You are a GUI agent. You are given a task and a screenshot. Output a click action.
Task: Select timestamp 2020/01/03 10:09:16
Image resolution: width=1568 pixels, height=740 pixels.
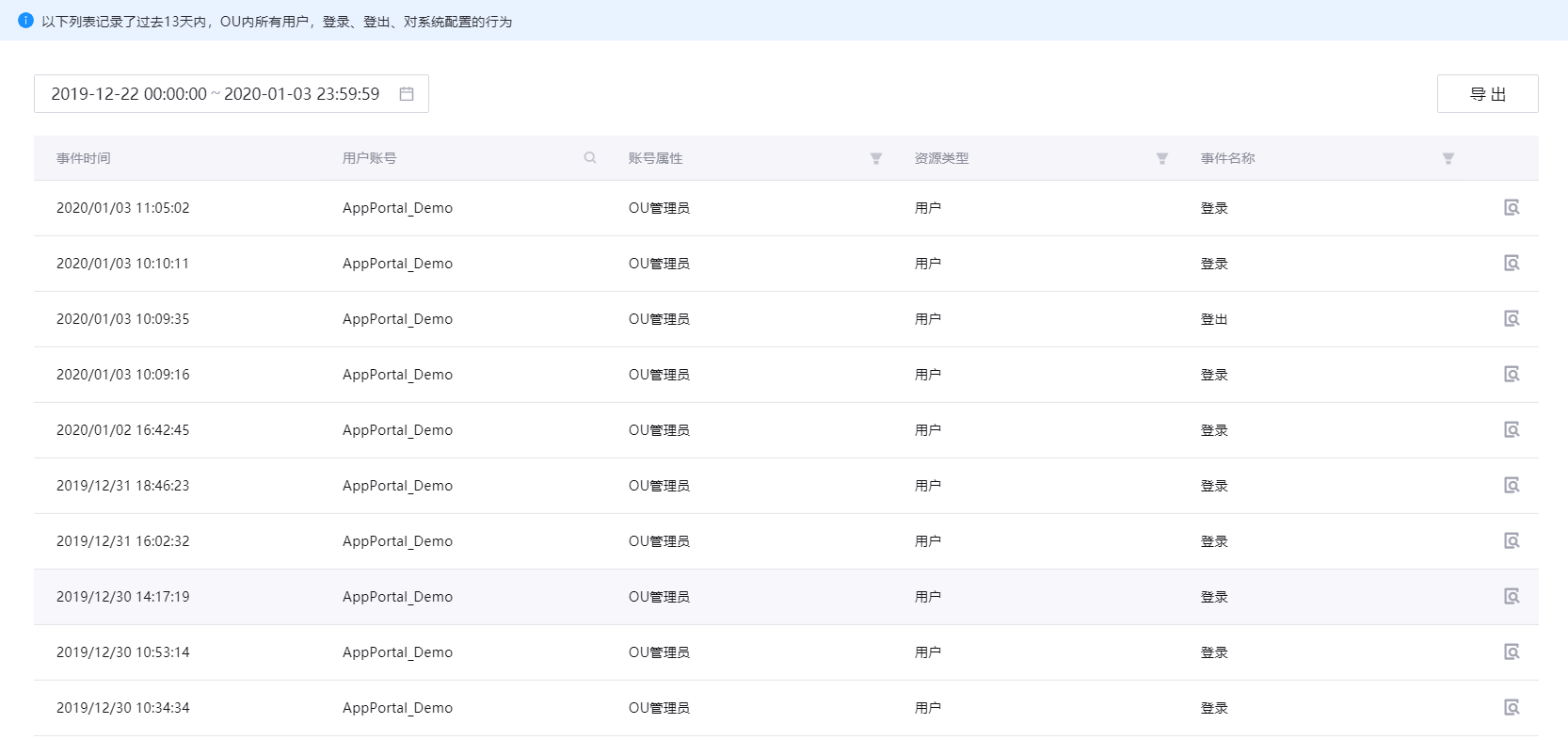(x=123, y=375)
